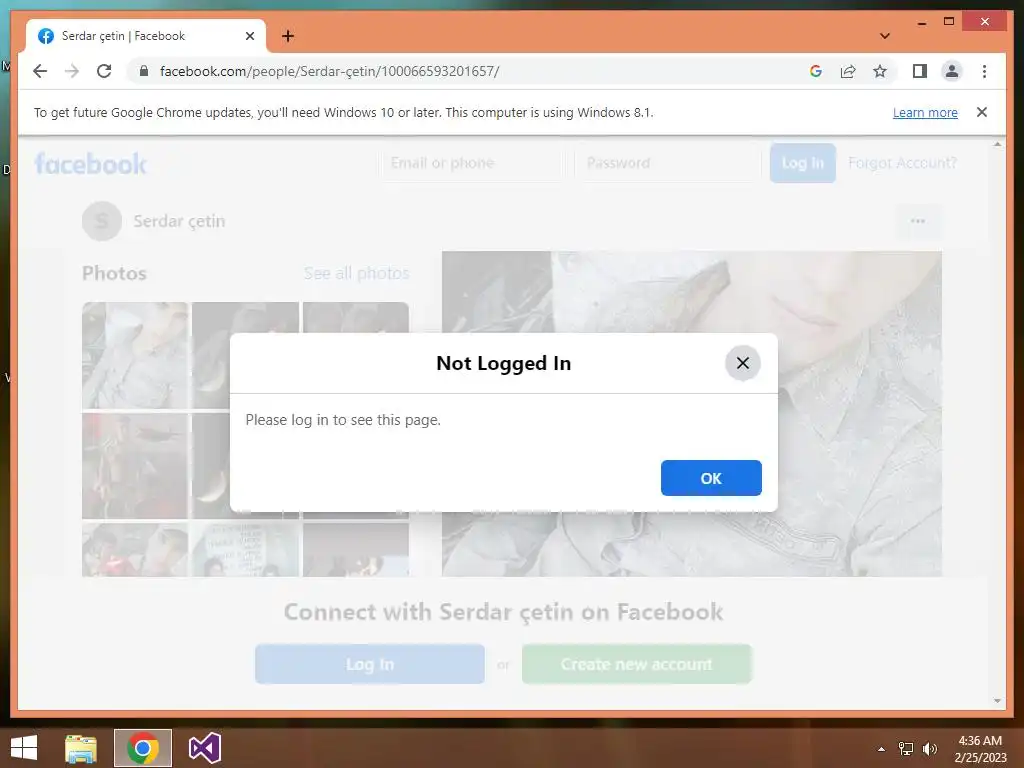Click the bottom Log In button

point(370,664)
